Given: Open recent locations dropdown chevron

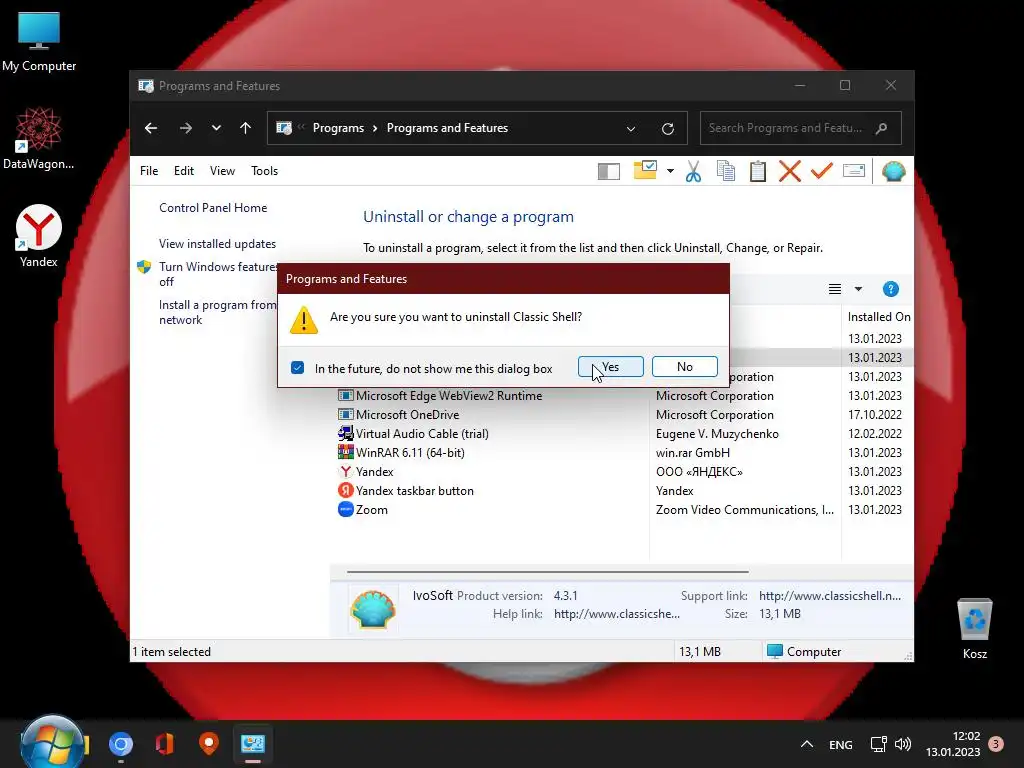Looking at the screenshot, I should (x=216, y=128).
